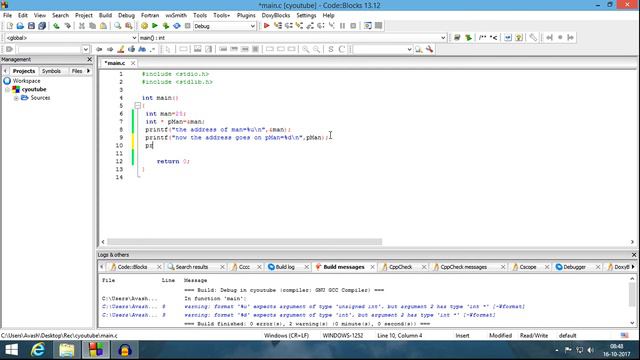This screenshot has width=640, height=360.
Task: Click the Stop debugger icon
Action: click(x=353, y=26)
